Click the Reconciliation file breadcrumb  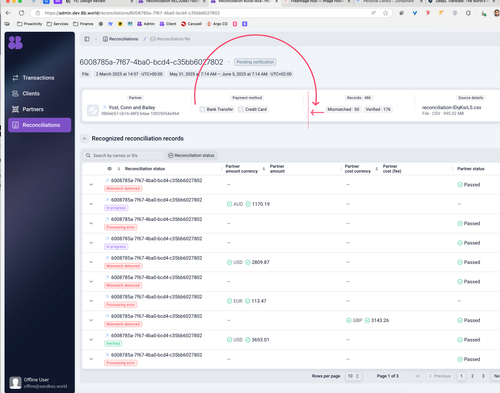click(x=170, y=39)
